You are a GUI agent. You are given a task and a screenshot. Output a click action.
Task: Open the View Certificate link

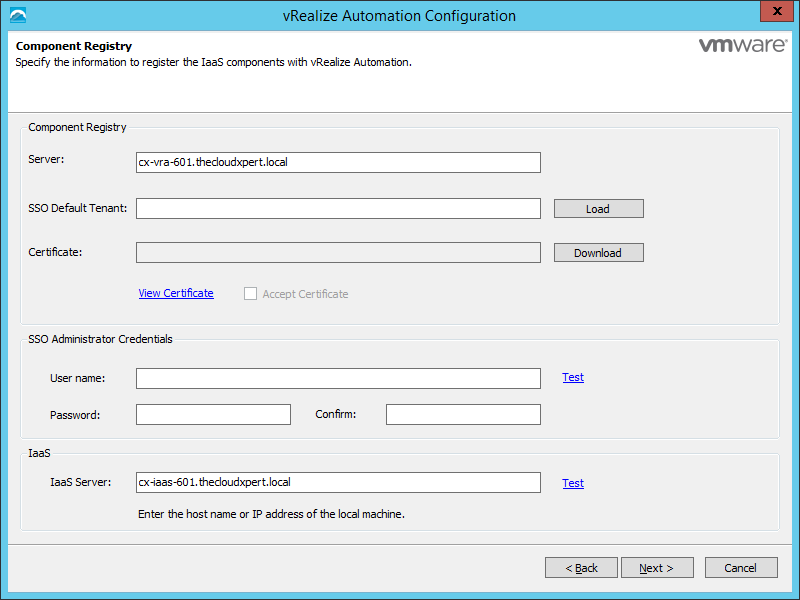click(176, 293)
